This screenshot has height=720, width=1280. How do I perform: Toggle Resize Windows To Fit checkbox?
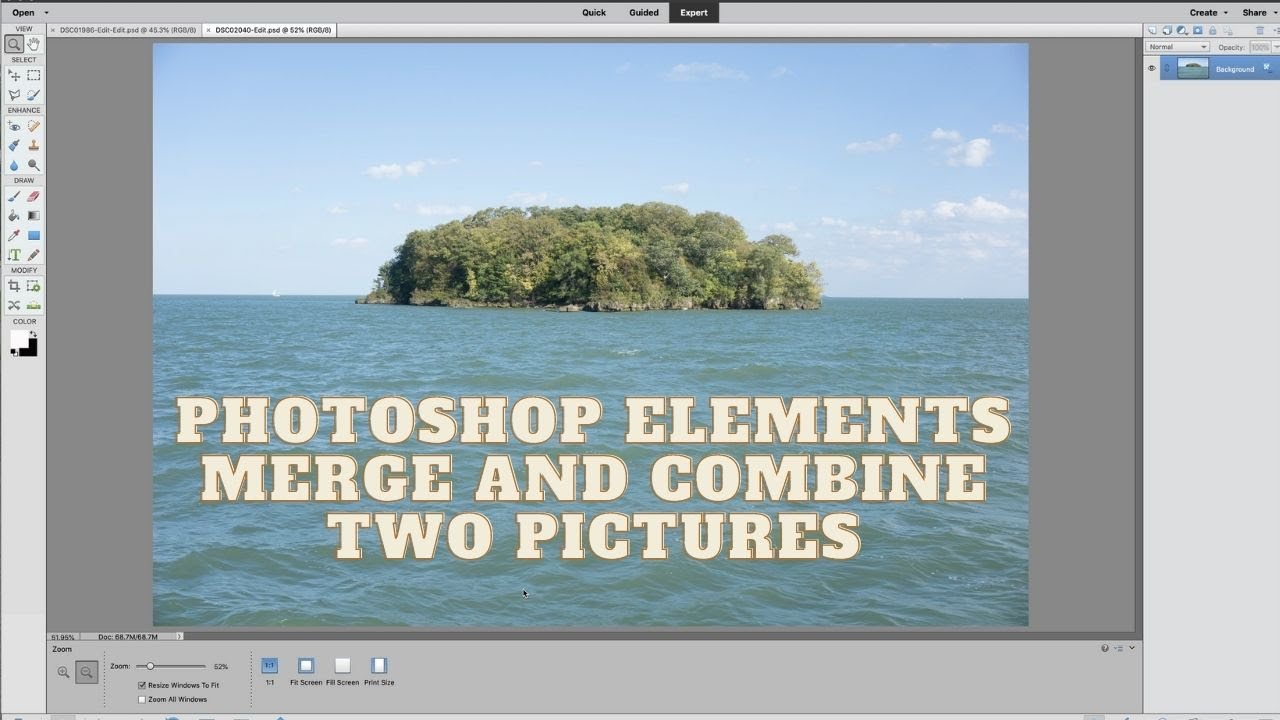(x=142, y=685)
